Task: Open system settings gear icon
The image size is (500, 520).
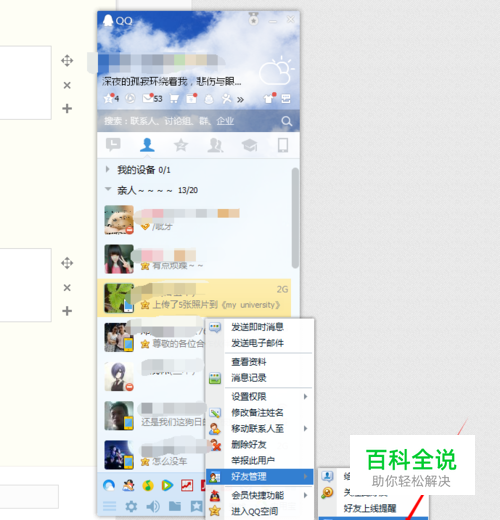Action: pyautogui.click(x=131, y=506)
